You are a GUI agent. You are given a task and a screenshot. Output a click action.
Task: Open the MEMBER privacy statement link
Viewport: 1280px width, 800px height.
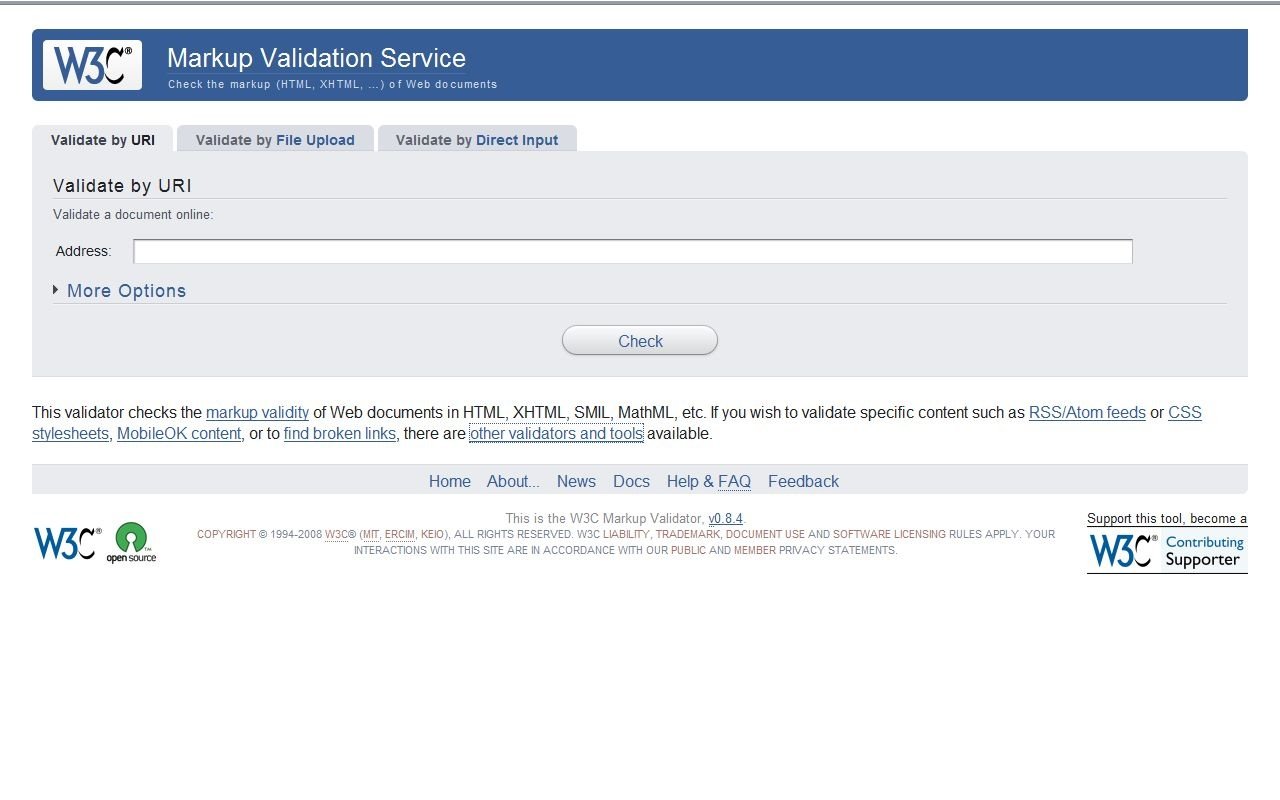coord(755,550)
